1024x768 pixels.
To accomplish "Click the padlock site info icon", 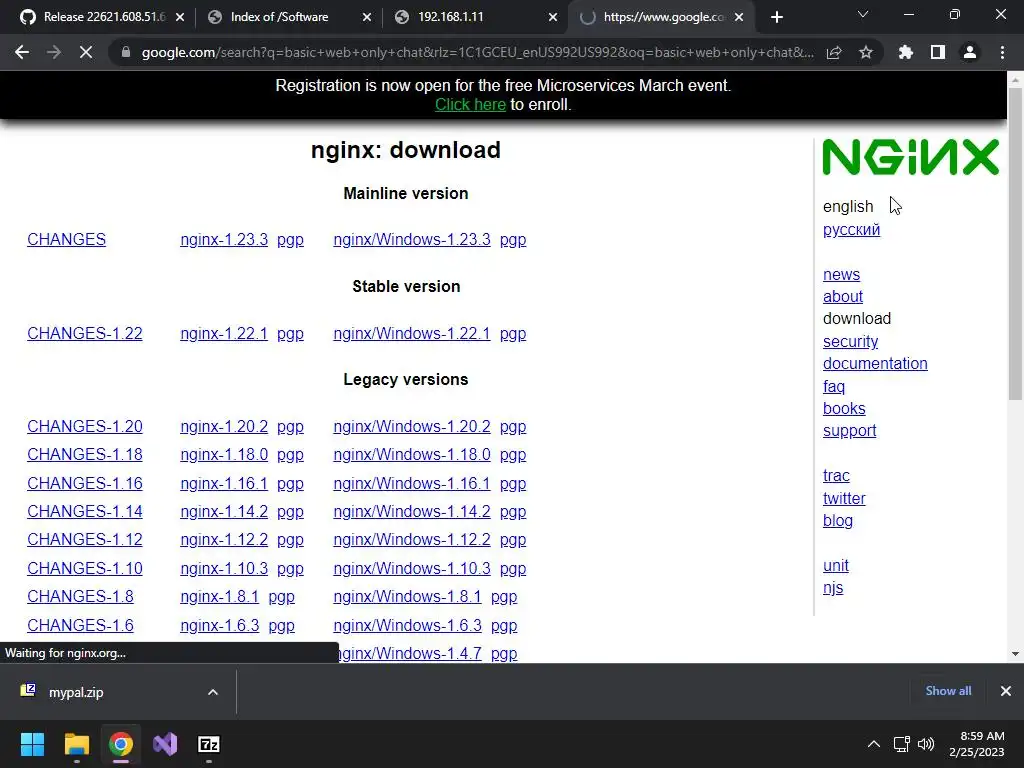I will pos(126,52).
